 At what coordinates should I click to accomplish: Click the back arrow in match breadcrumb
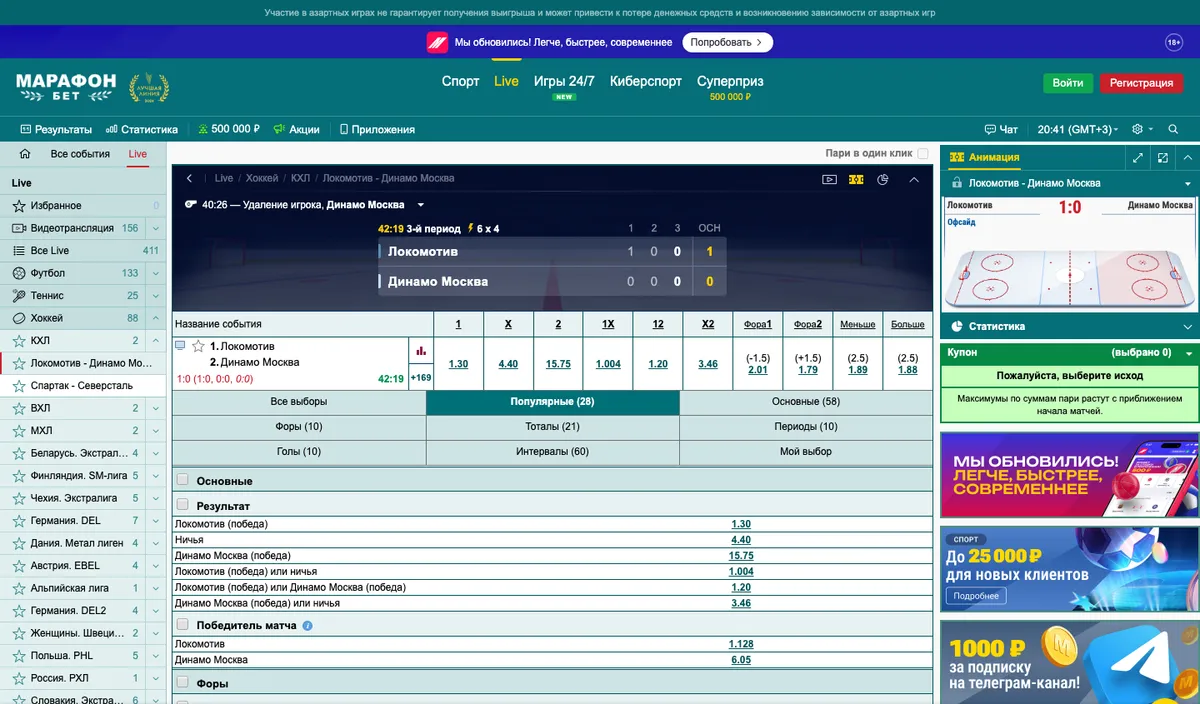[190, 178]
